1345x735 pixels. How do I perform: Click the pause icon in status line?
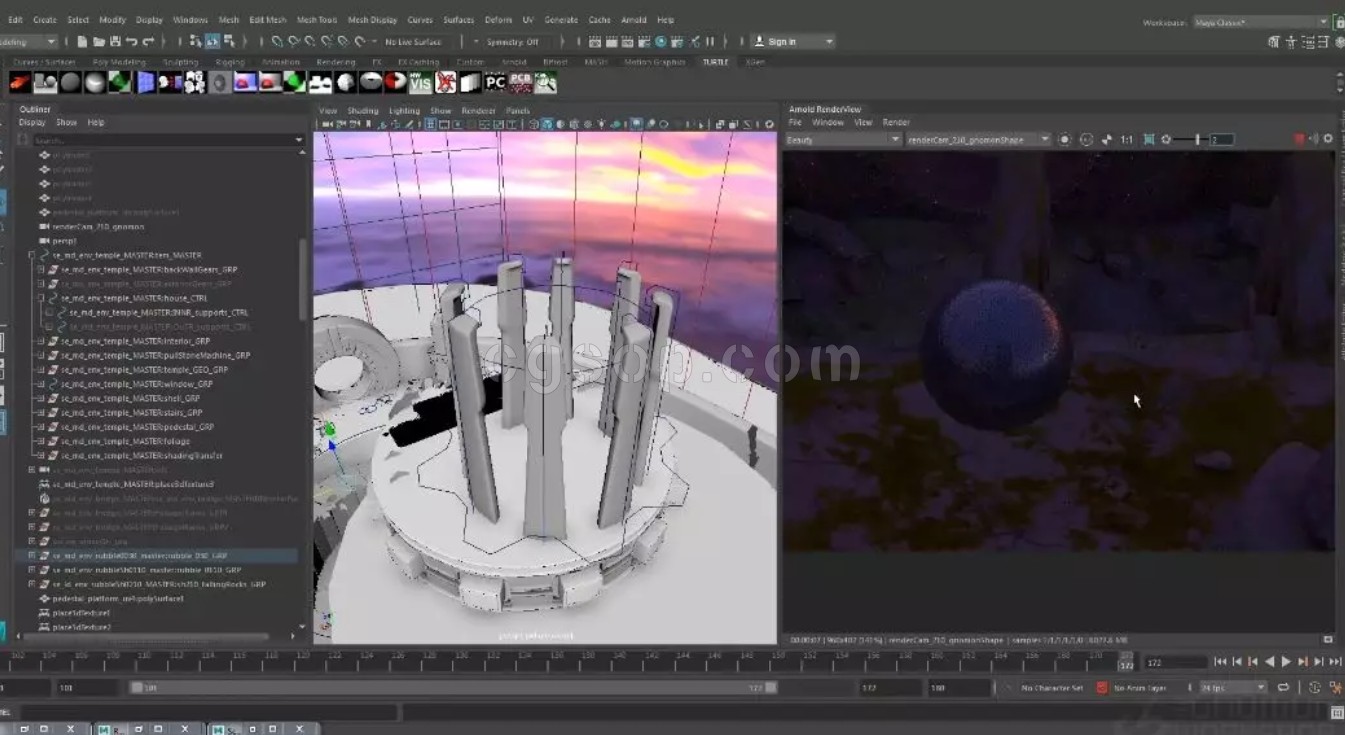tap(710, 41)
